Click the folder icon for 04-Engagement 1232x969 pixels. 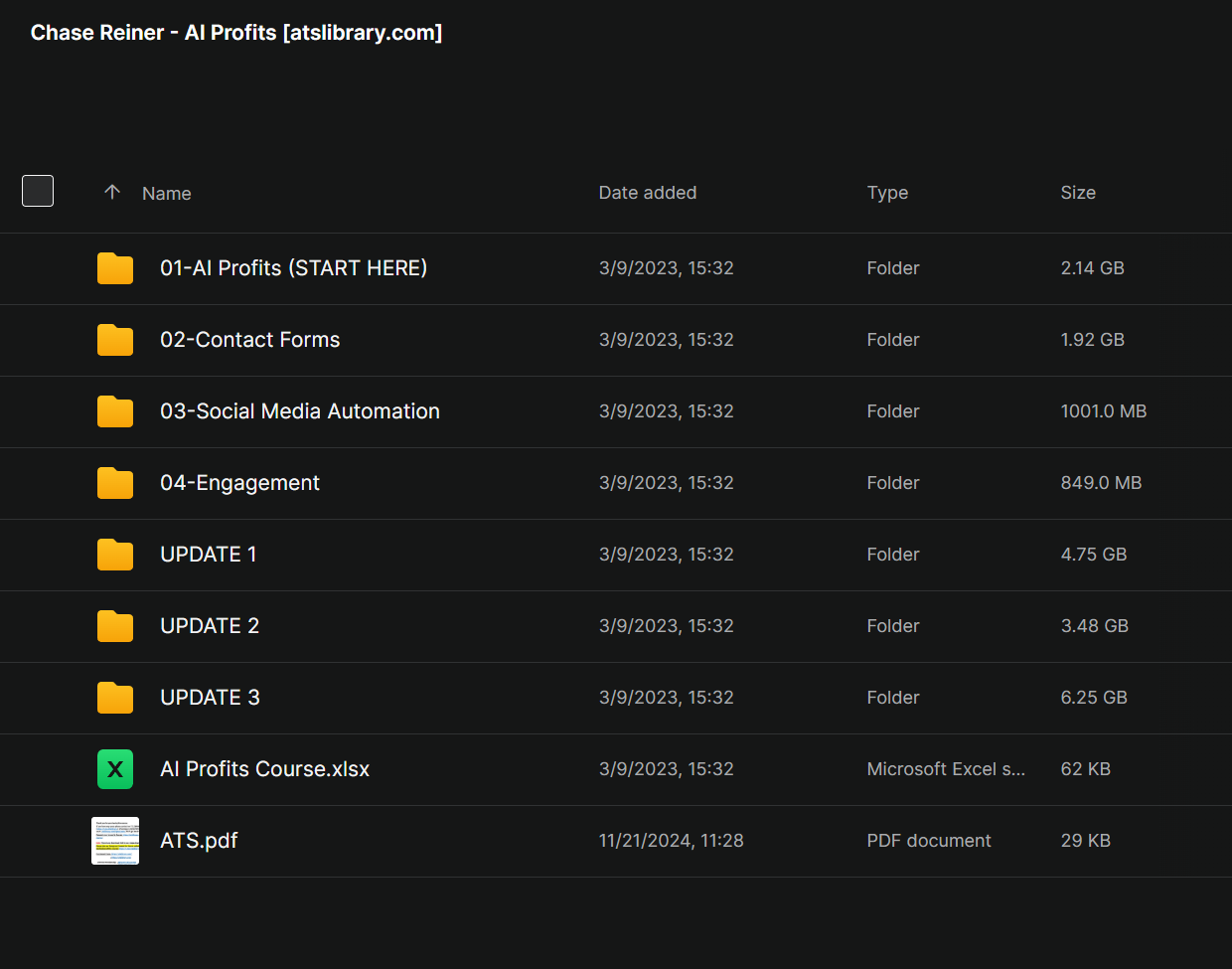[115, 483]
